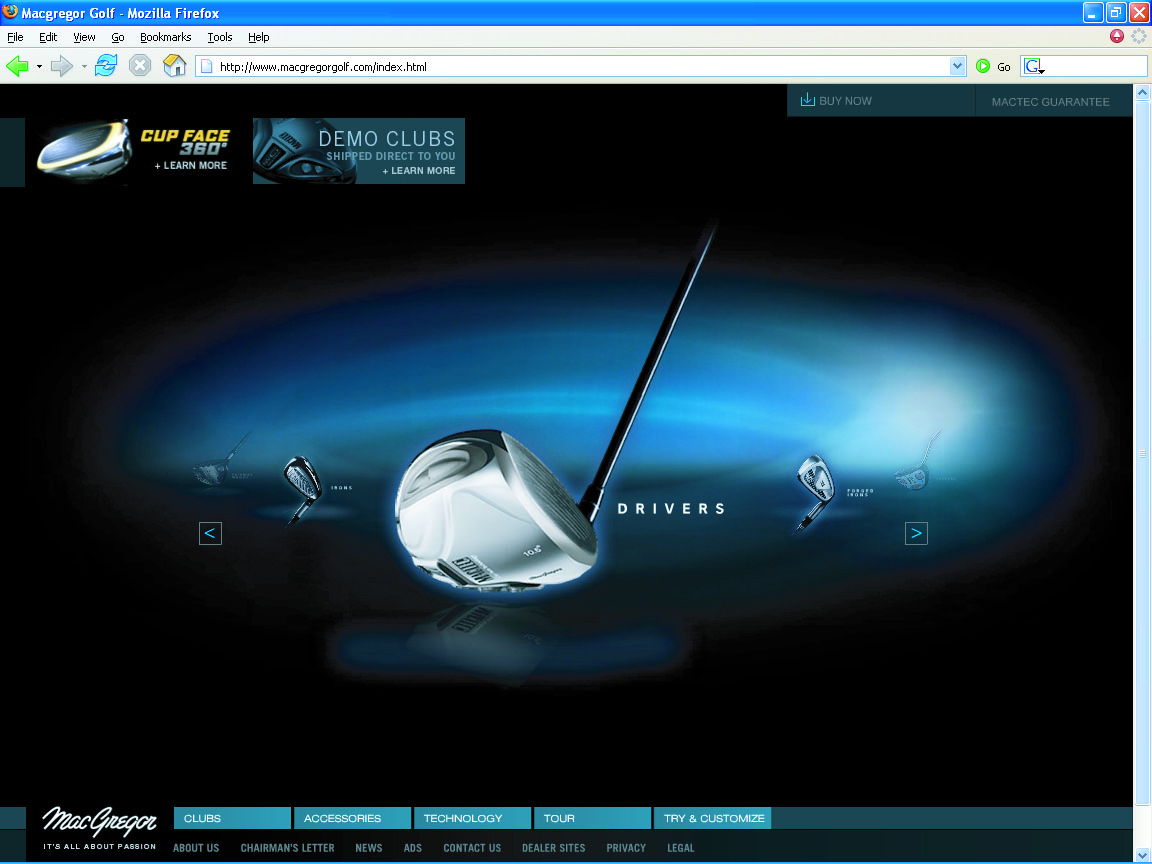Click the red update notification icon
1152x864 pixels.
1117,36
